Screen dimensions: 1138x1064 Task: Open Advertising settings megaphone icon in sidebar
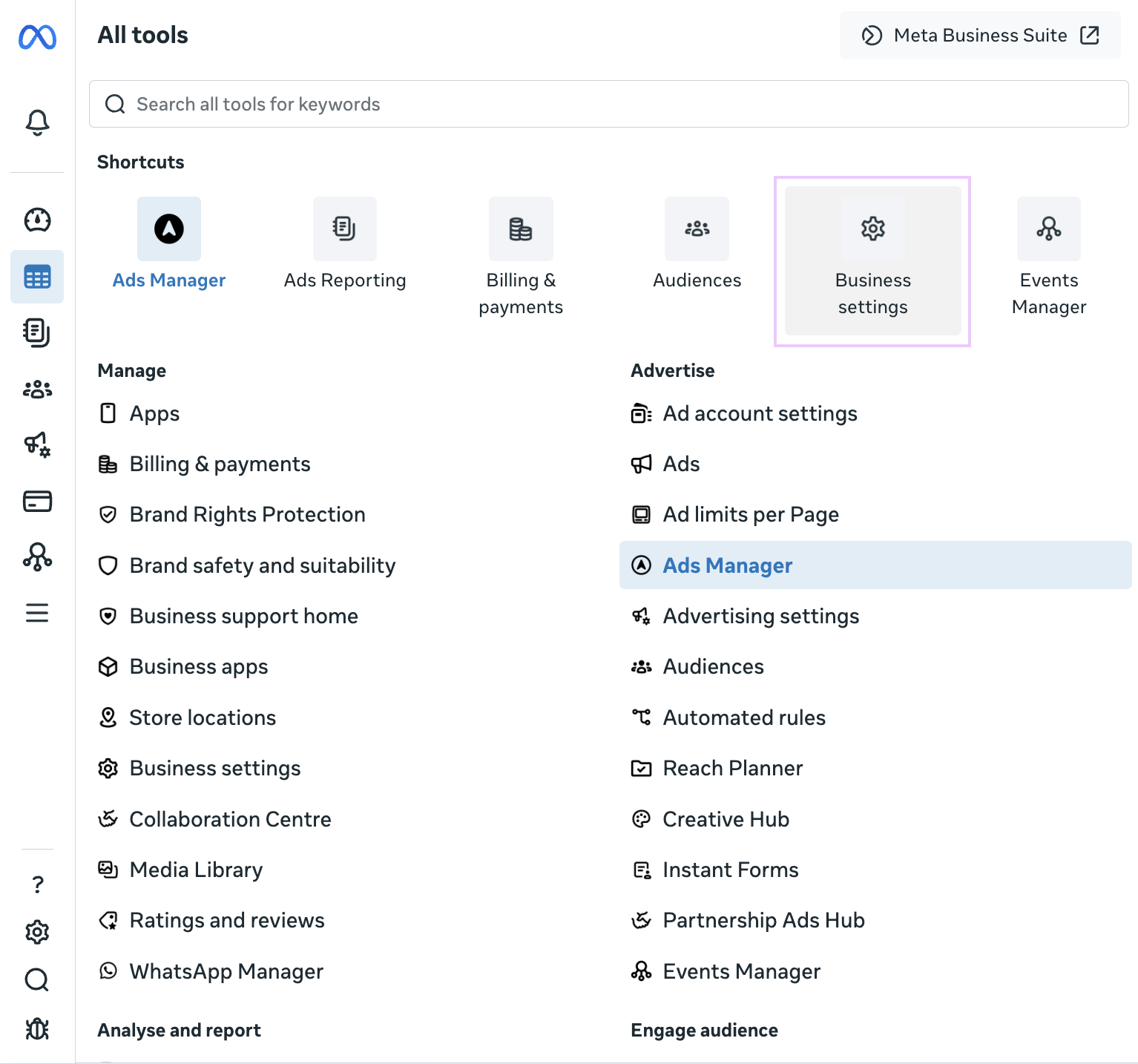click(37, 444)
